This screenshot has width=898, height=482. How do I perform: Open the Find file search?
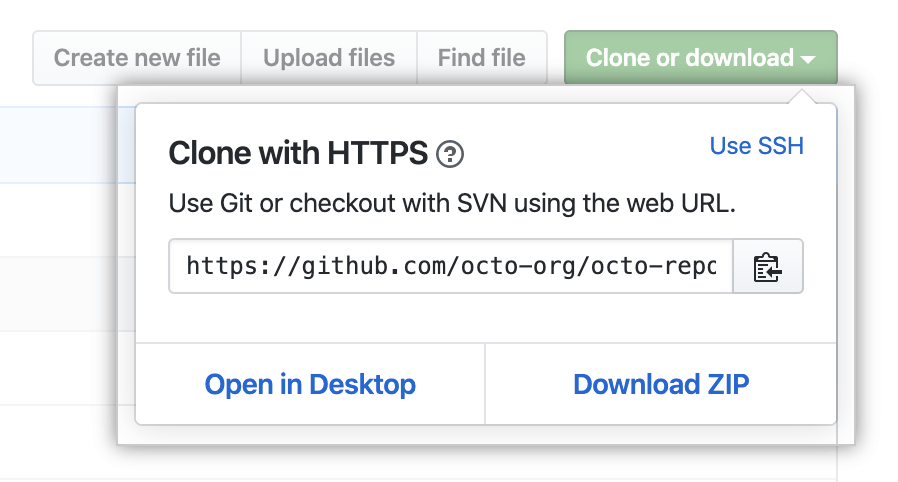(x=481, y=58)
